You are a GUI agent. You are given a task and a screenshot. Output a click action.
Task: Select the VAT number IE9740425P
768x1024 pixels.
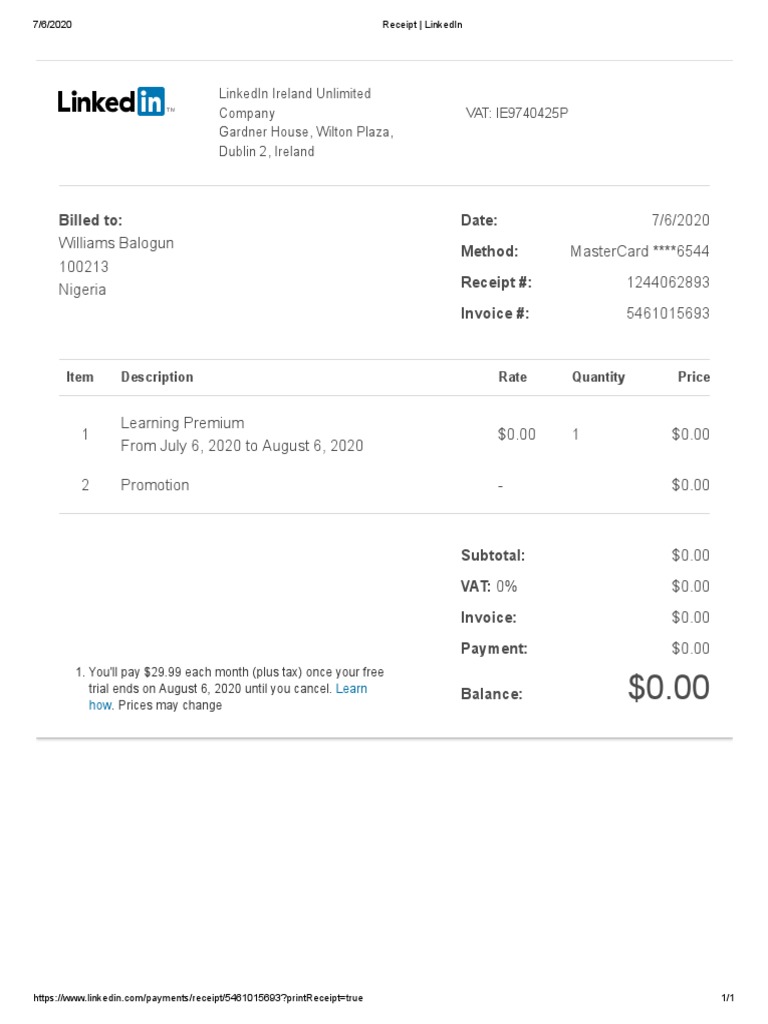tap(517, 113)
